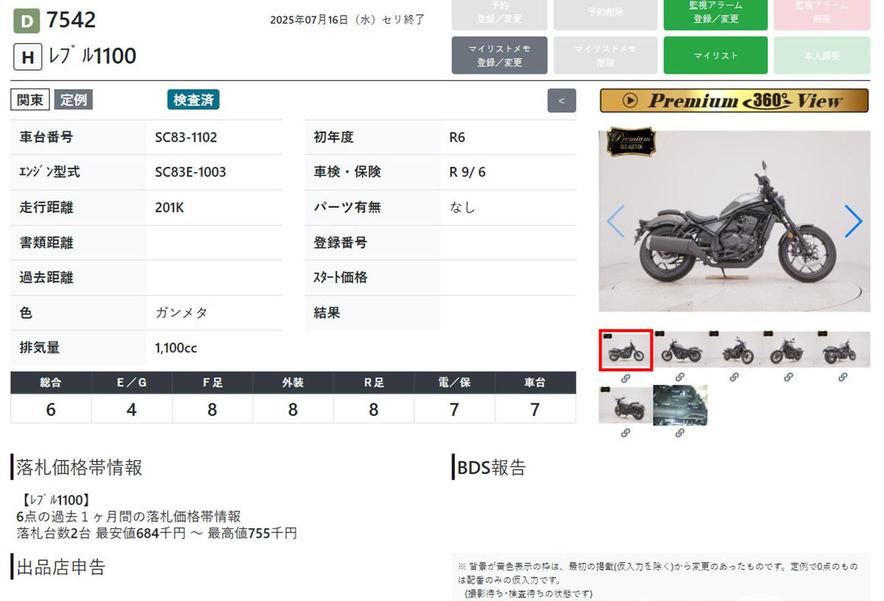Viewport: 884px width, 601px height.
Task: Open マイリスト green button
Action: pos(715,55)
